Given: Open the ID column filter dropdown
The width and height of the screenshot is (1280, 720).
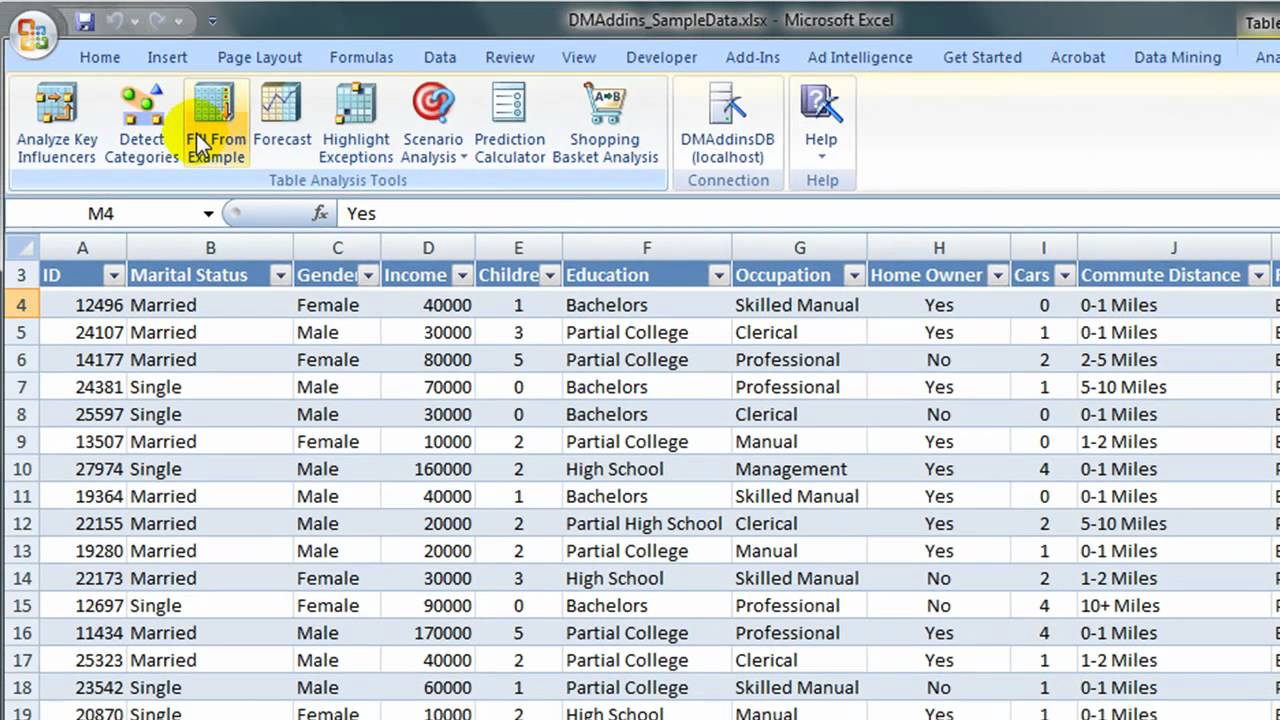Looking at the screenshot, I should point(114,275).
